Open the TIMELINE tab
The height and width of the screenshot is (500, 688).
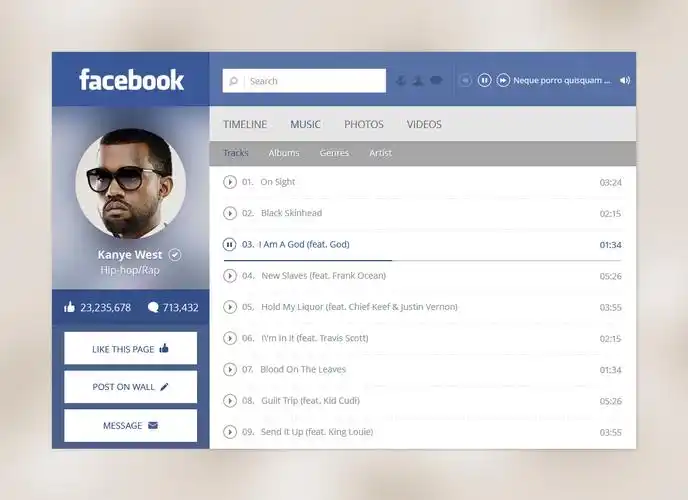pos(245,125)
